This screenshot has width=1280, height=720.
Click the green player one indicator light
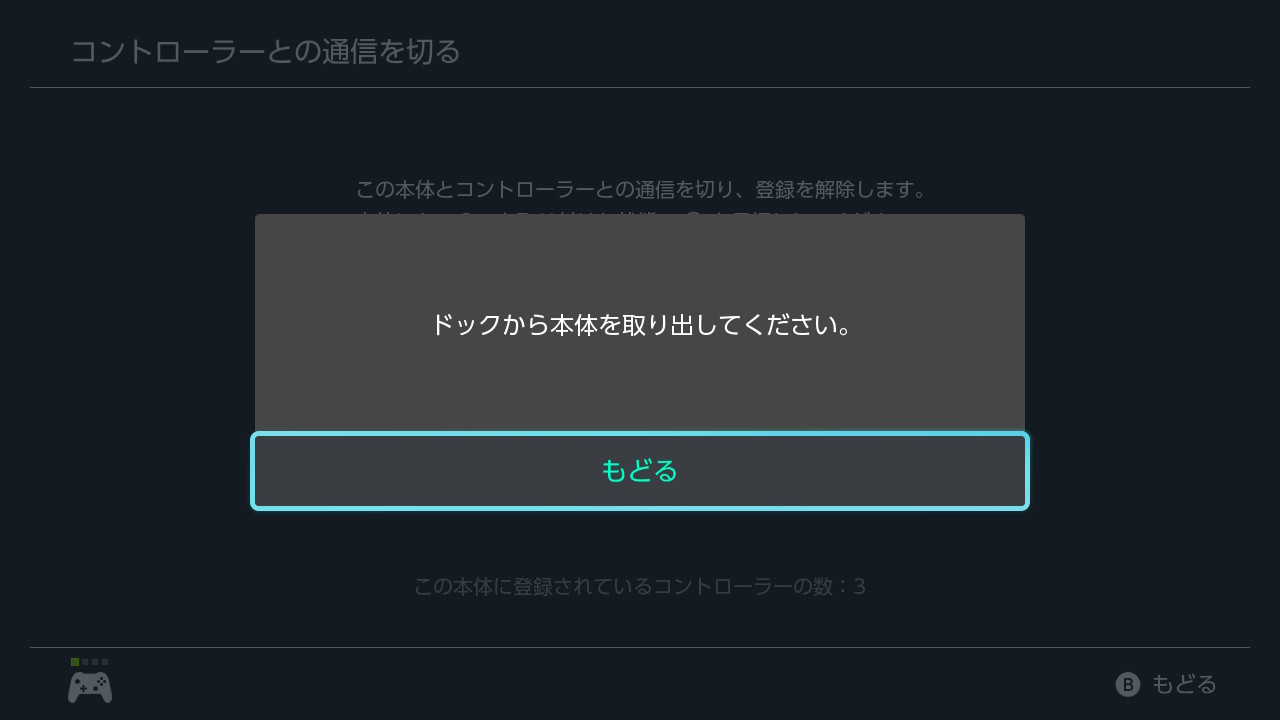click(x=75, y=662)
